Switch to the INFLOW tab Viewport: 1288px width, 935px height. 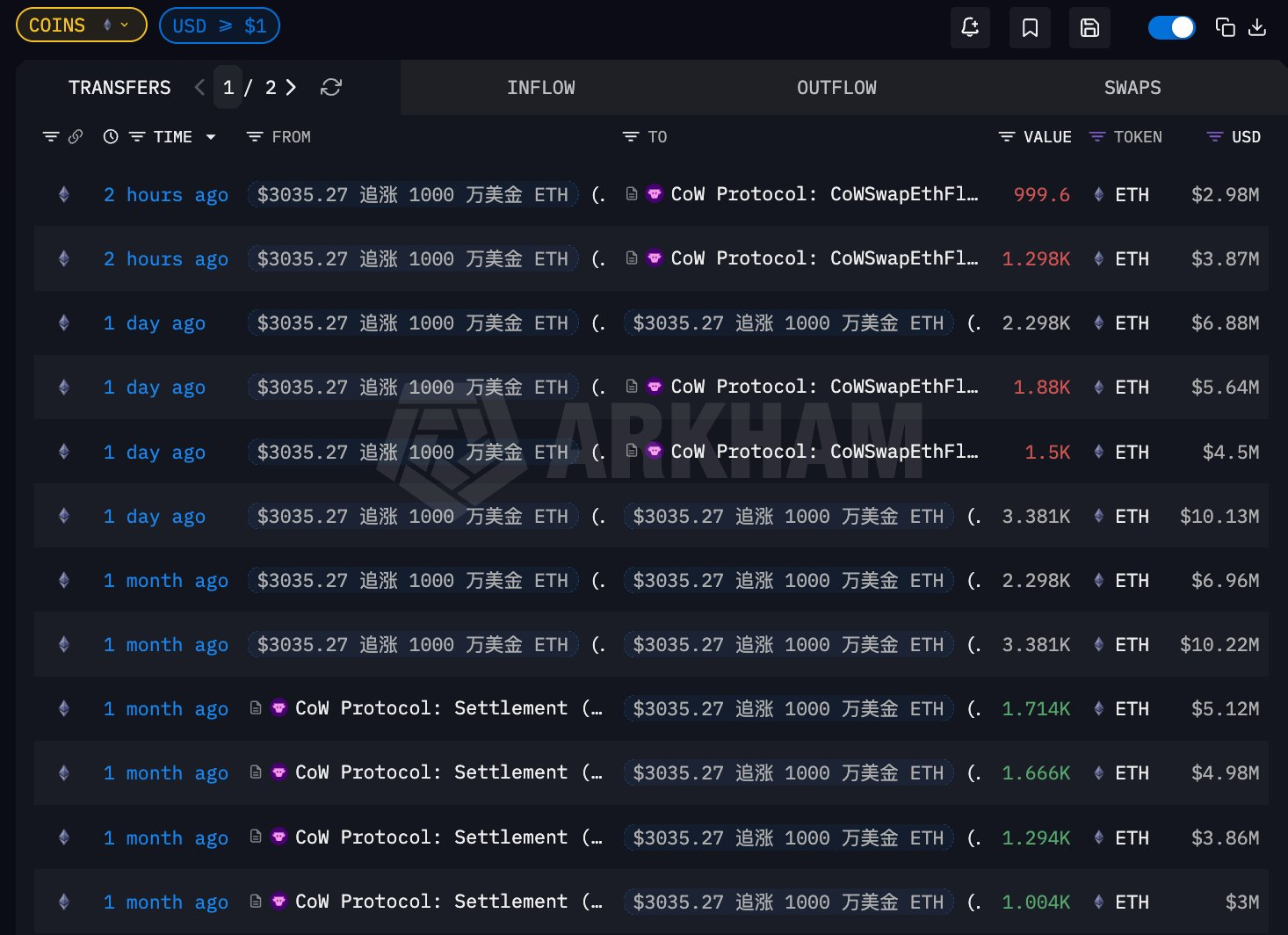(540, 88)
